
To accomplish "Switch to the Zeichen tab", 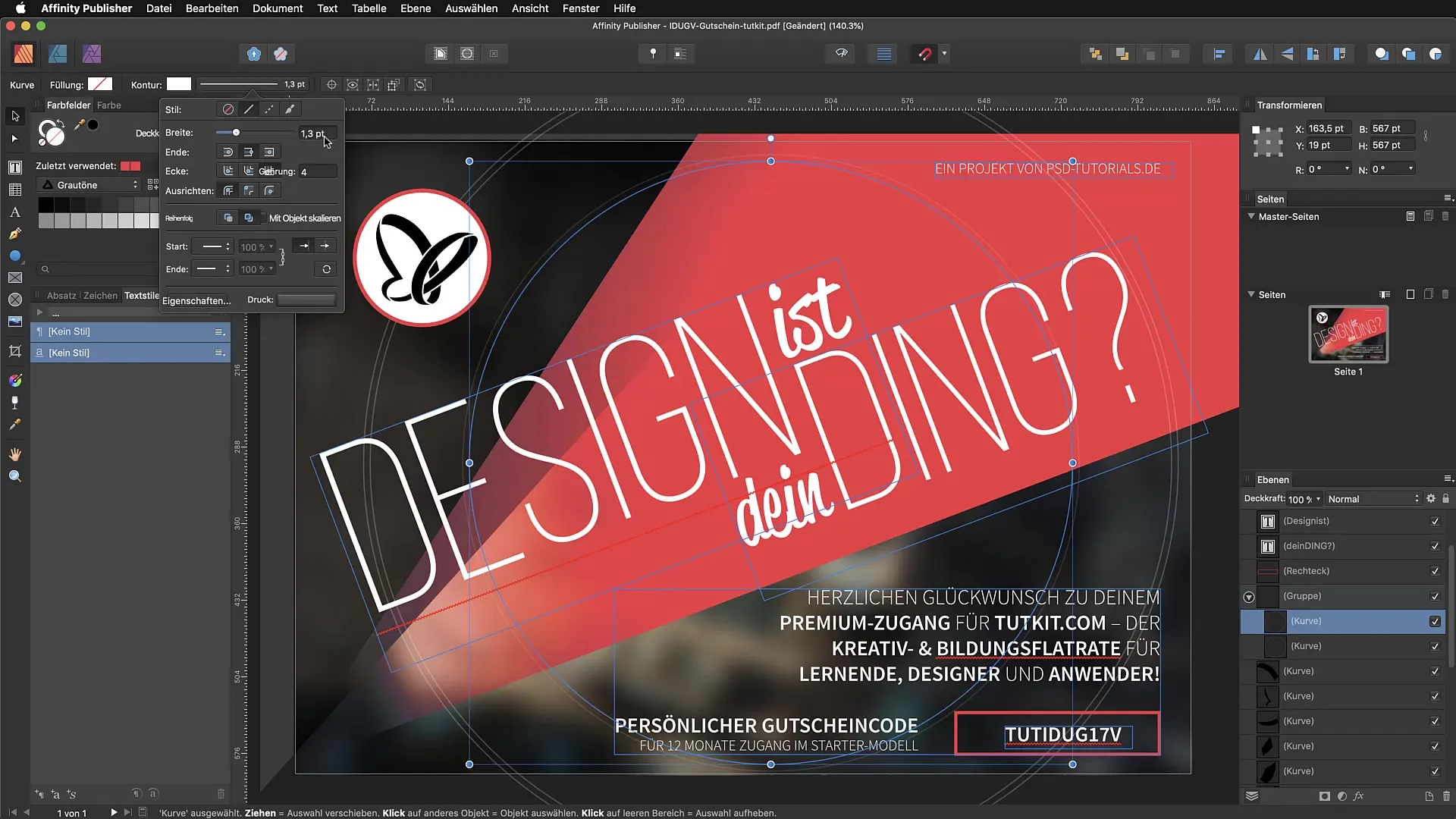I will (x=100, y=296).
